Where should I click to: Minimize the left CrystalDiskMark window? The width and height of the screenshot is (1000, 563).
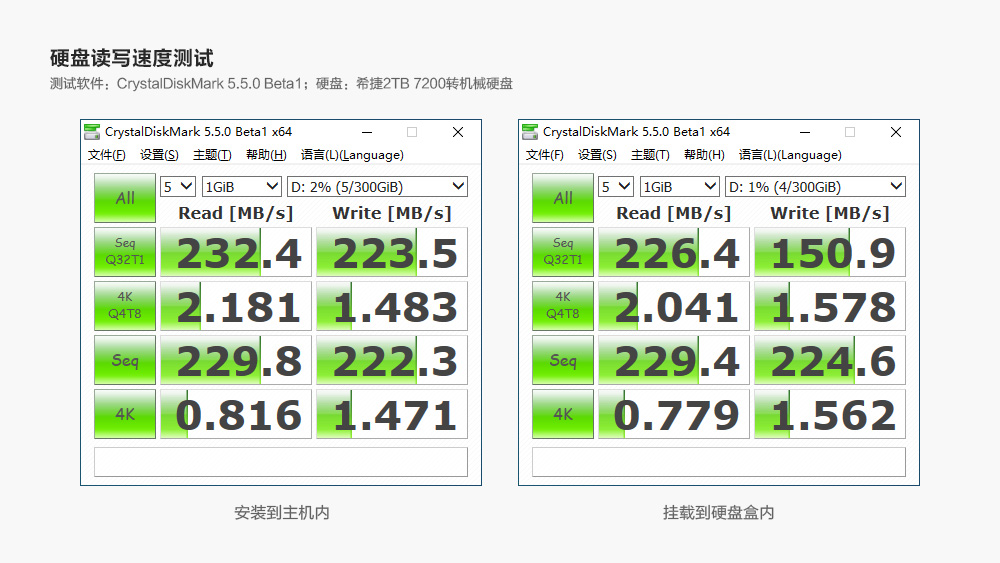pyautogui.click(x=367, y=132)
